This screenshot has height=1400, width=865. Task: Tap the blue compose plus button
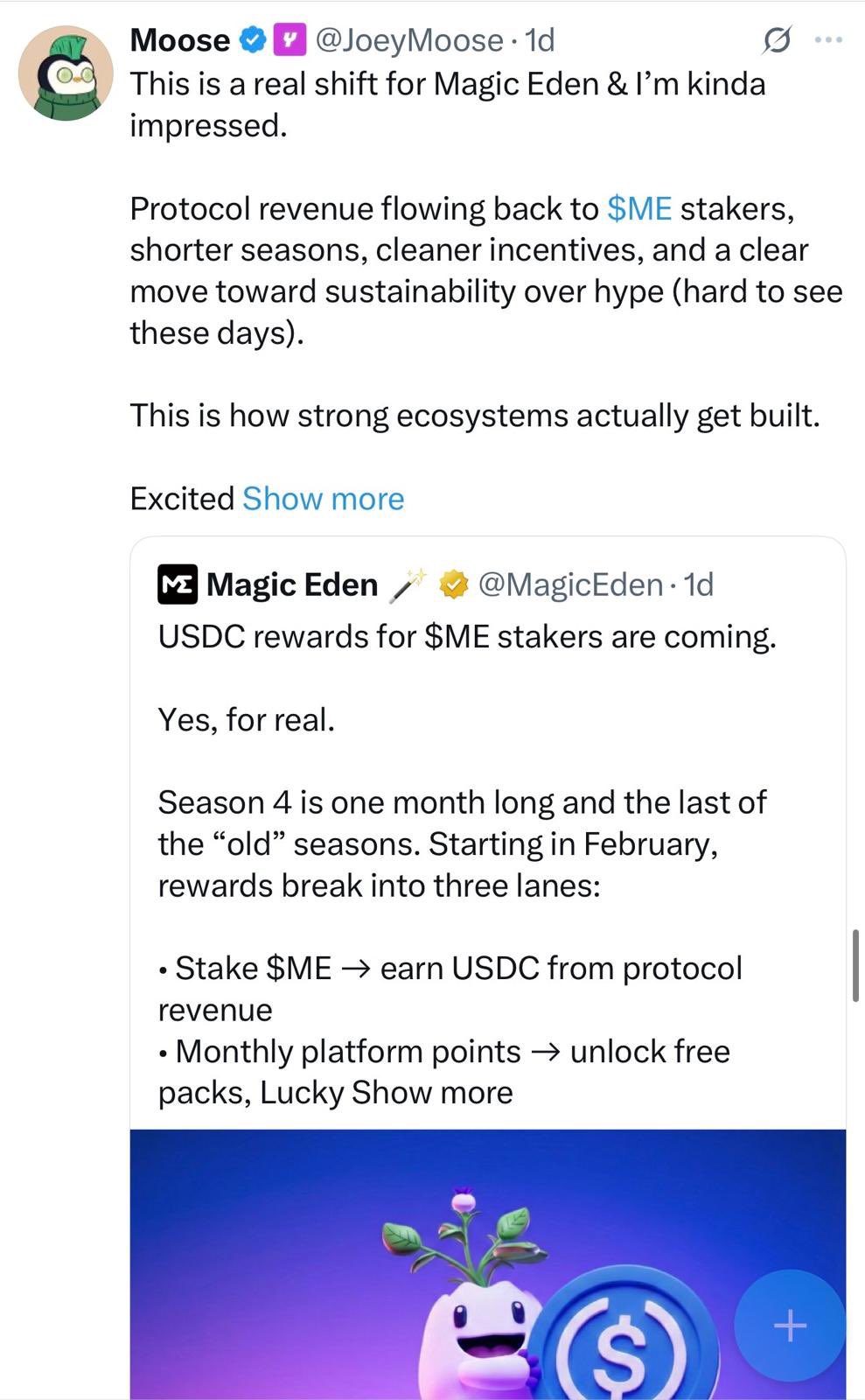[x=790, y=1326]
